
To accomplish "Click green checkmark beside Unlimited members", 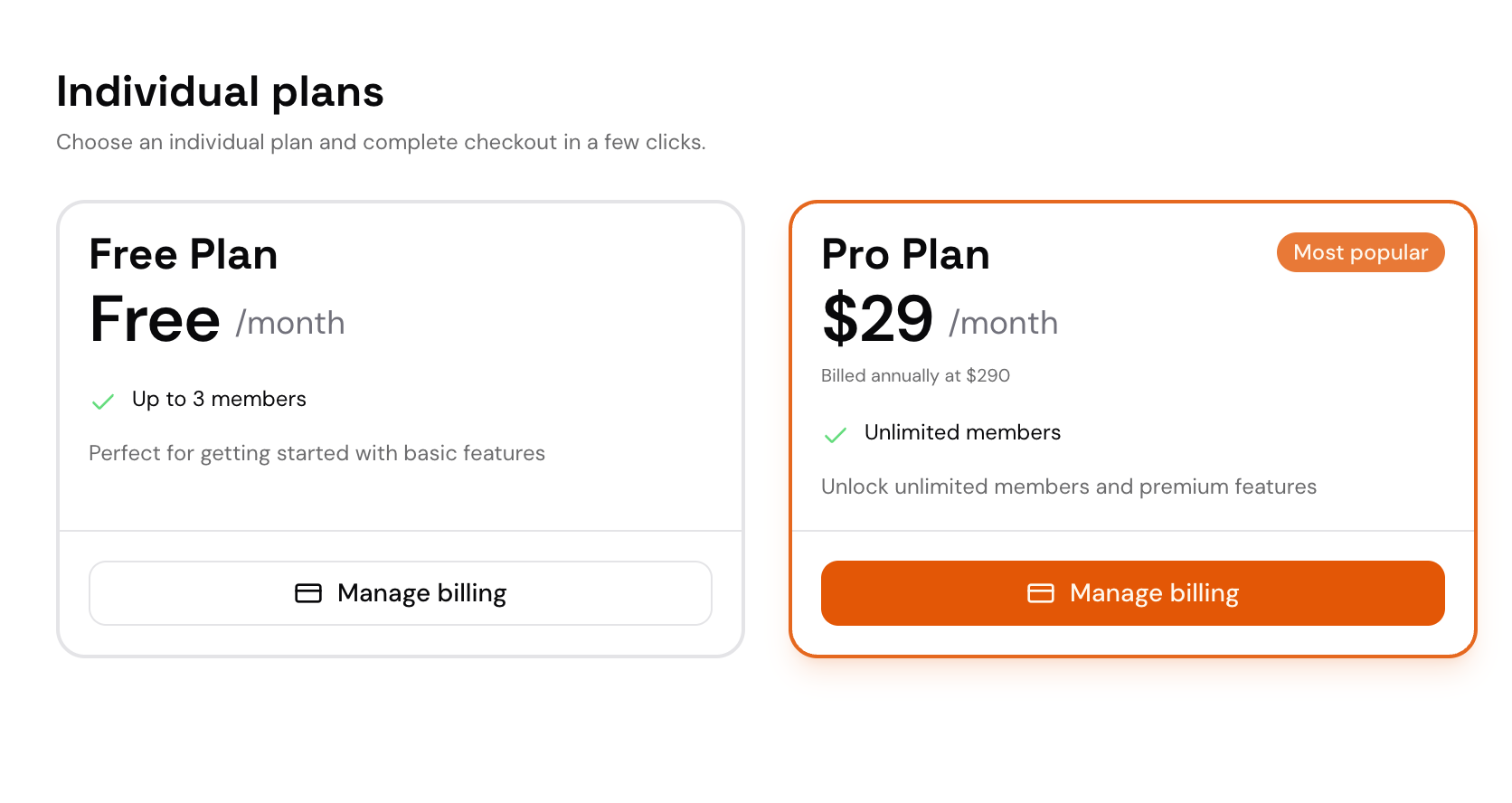I will tap(836, 435).
